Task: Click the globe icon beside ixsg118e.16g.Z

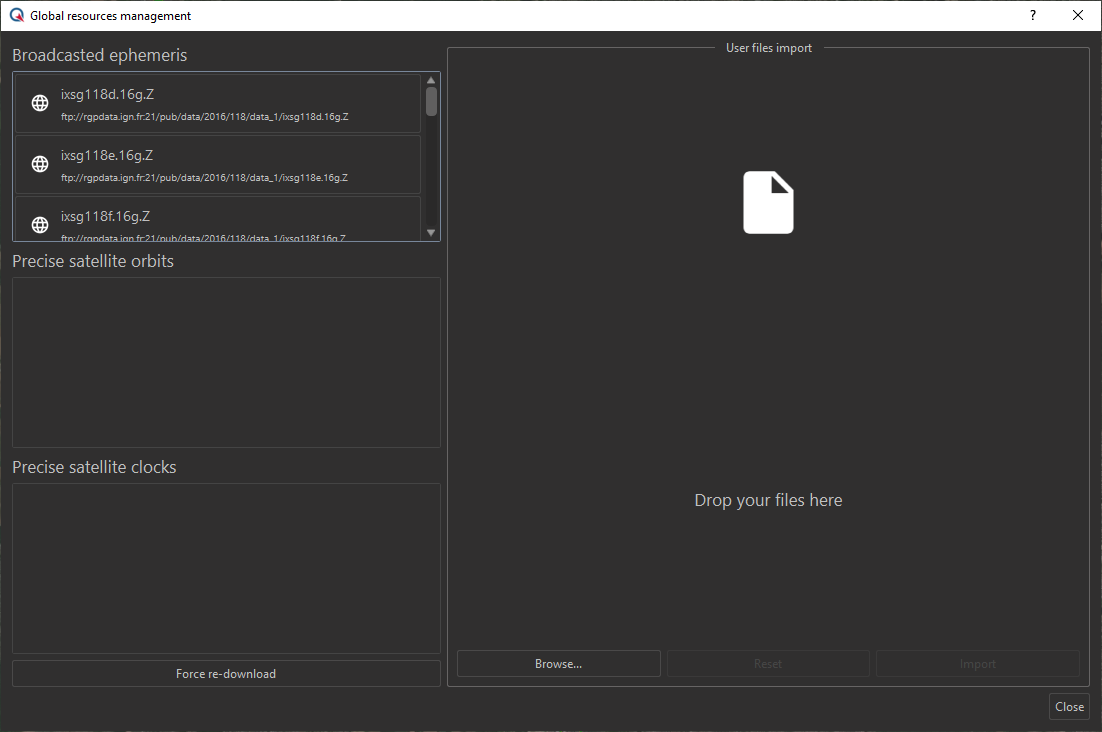Action: click(40, 164)
